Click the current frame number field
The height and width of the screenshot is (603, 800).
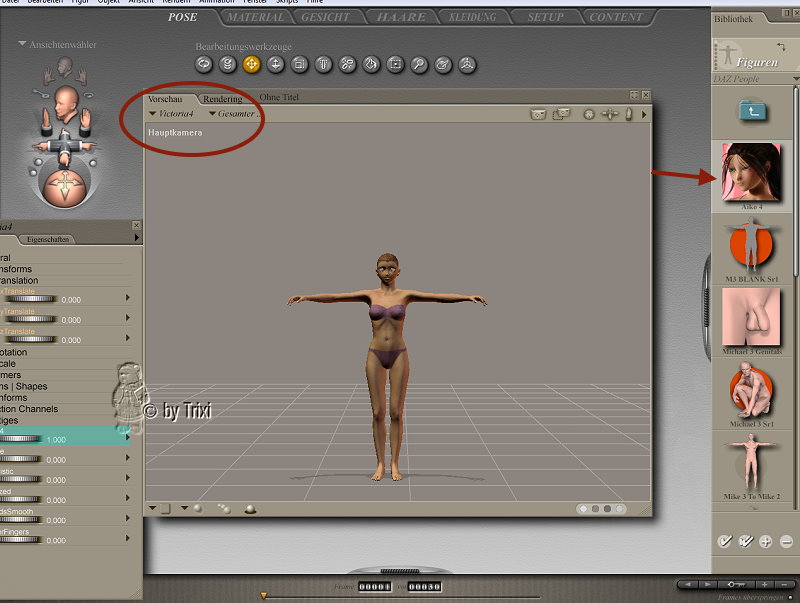tap(374, 587)
